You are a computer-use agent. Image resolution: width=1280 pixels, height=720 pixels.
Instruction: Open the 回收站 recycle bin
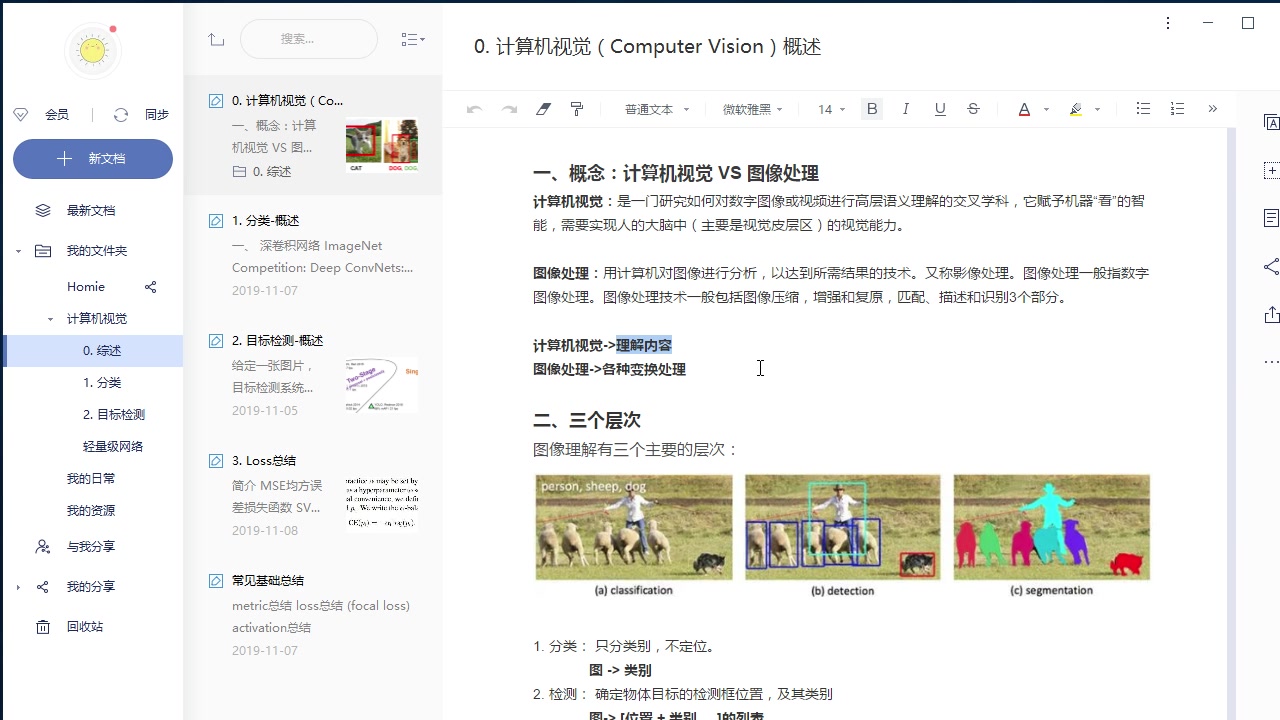(85, 627)
